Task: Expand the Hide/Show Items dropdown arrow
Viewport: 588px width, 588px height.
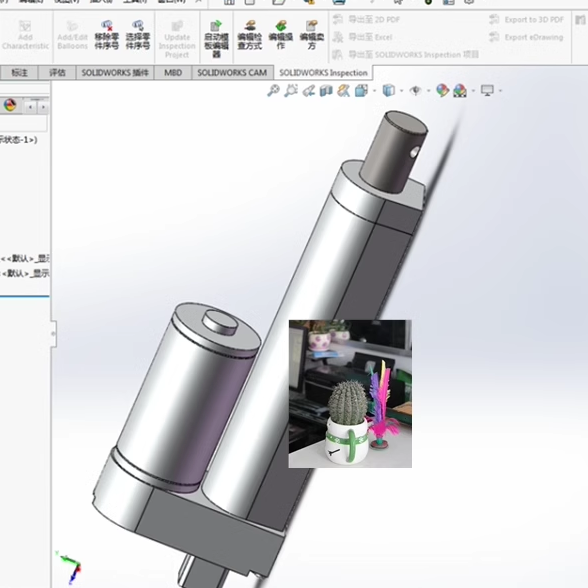Action: coord(429,91)
